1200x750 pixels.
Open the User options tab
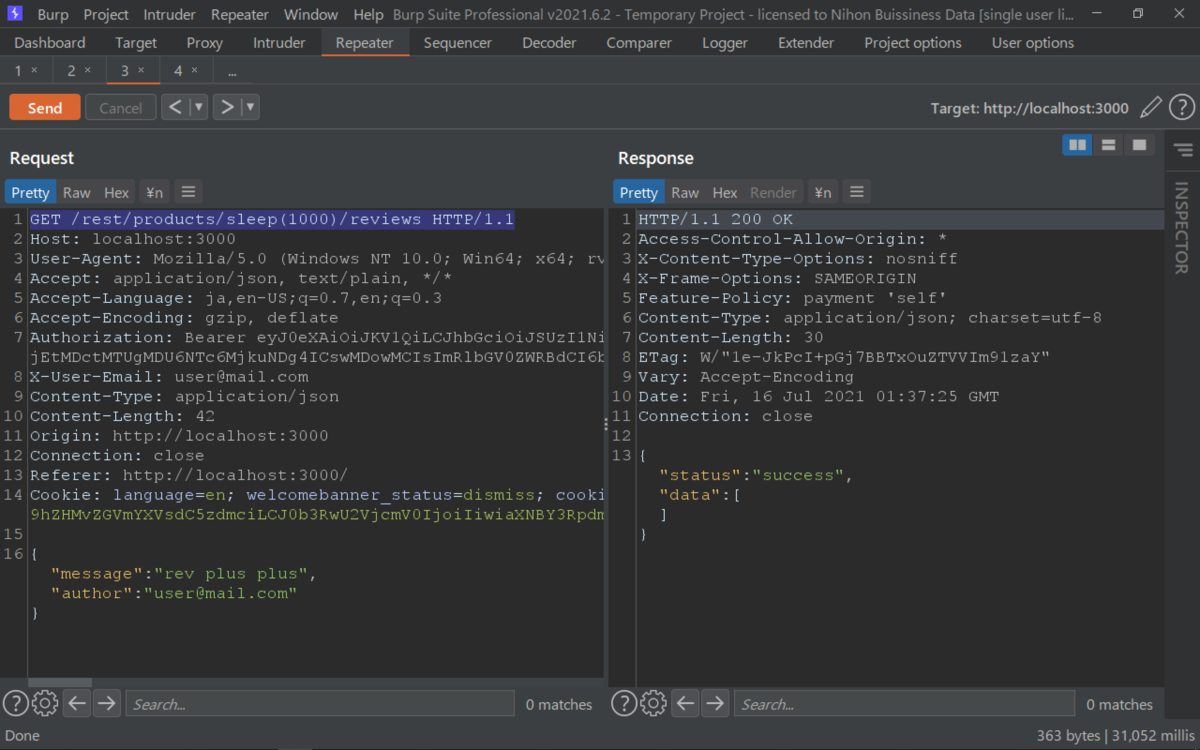click(1033, 43)
